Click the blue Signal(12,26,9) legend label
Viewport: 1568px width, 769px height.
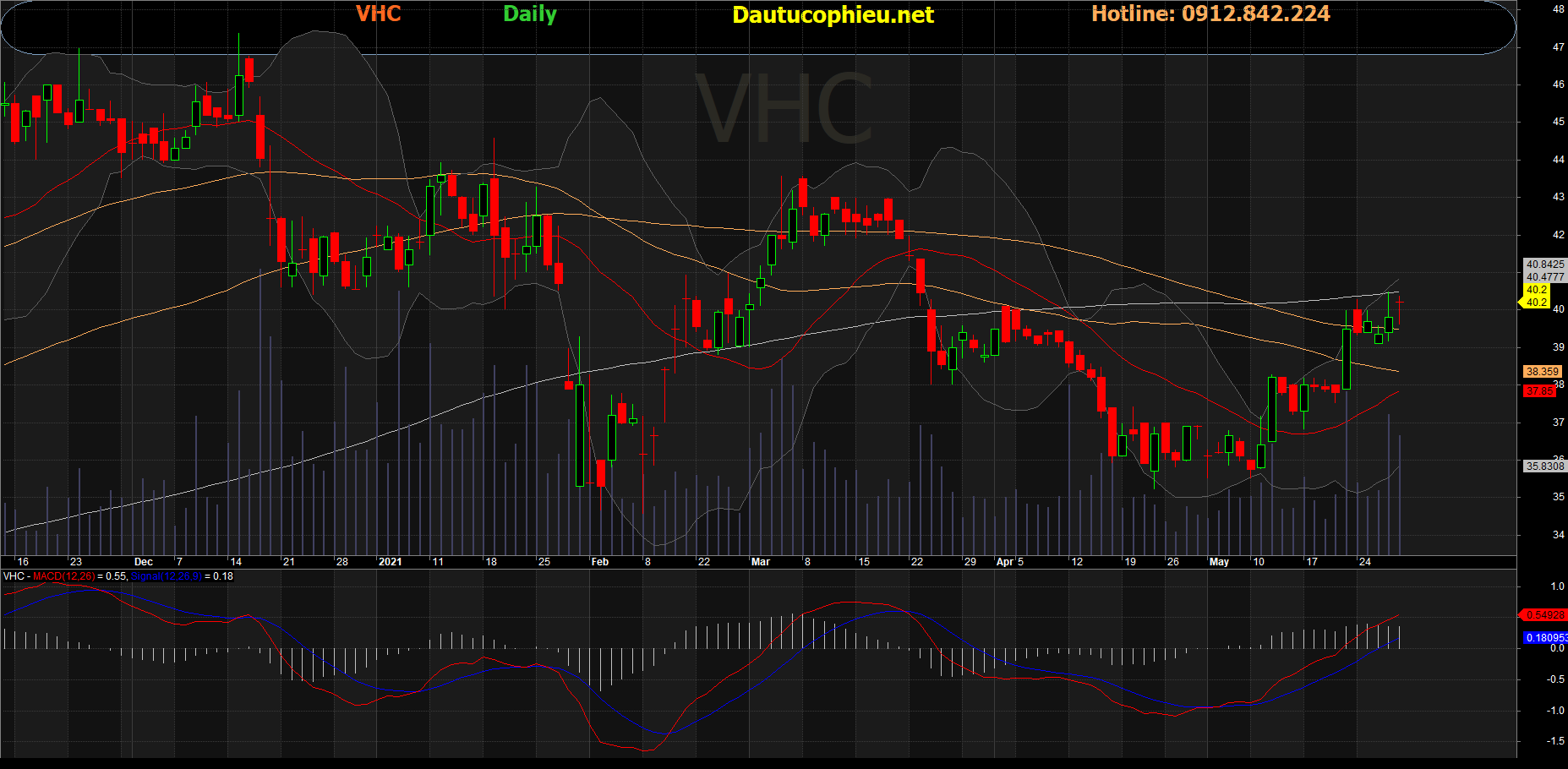(166, 576)
